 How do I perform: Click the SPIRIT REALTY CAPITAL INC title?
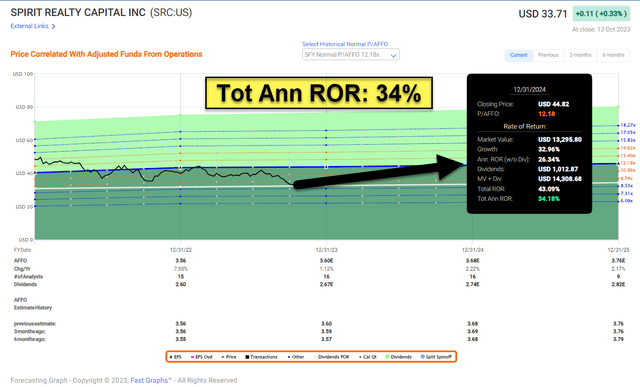pos(78,13)
